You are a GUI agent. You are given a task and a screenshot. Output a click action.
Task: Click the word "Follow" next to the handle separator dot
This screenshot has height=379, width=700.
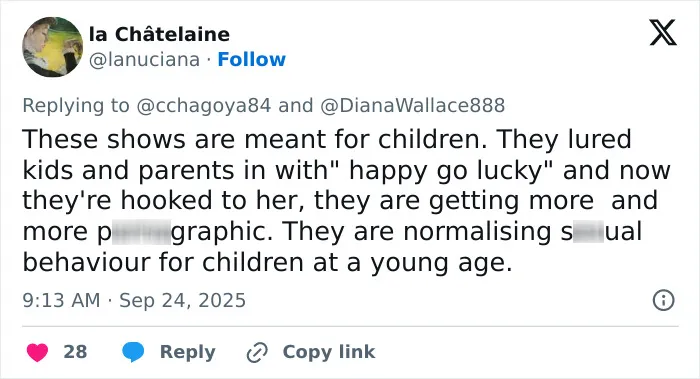251,59
